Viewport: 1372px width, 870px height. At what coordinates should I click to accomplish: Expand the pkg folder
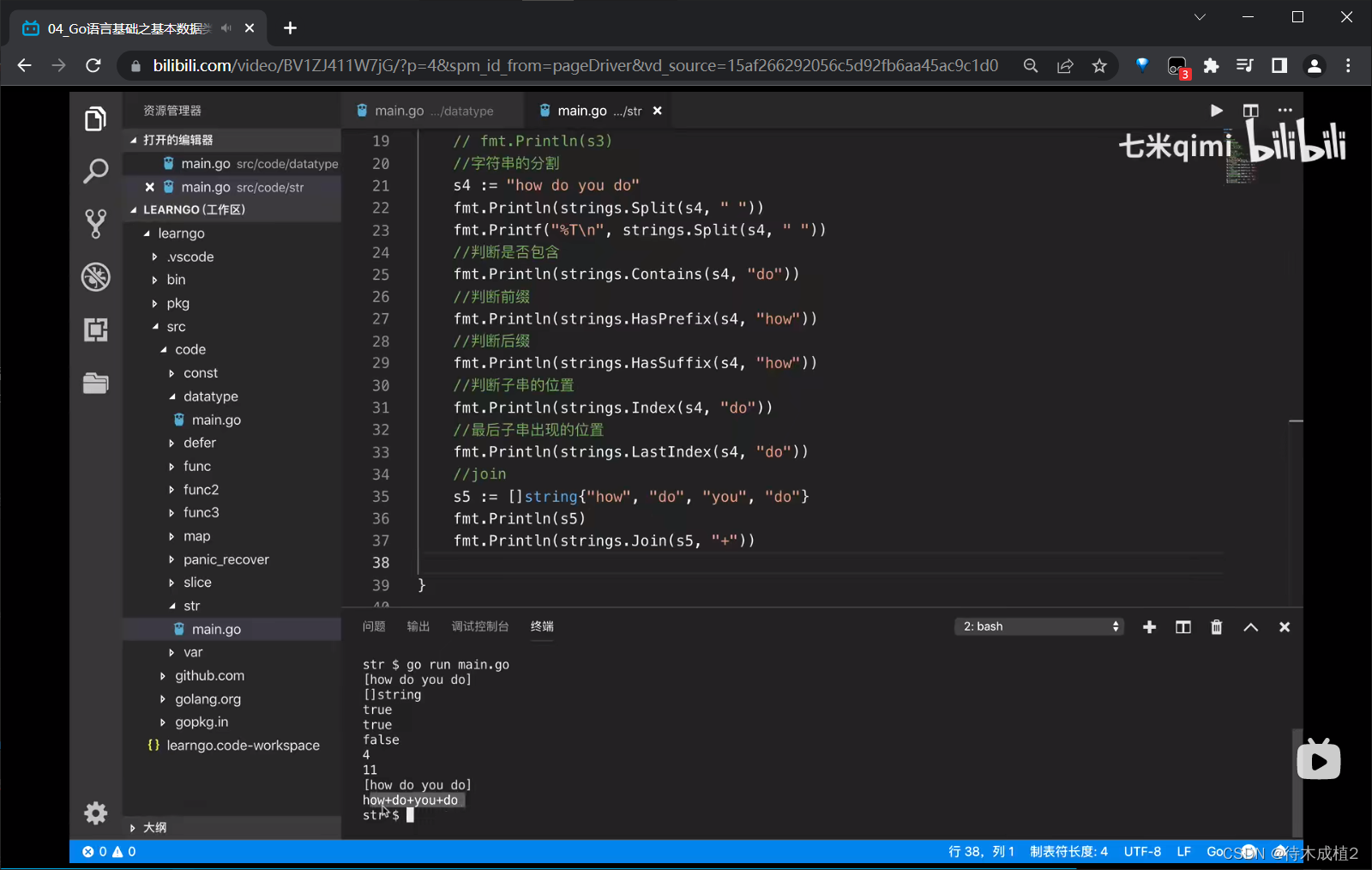232,303
